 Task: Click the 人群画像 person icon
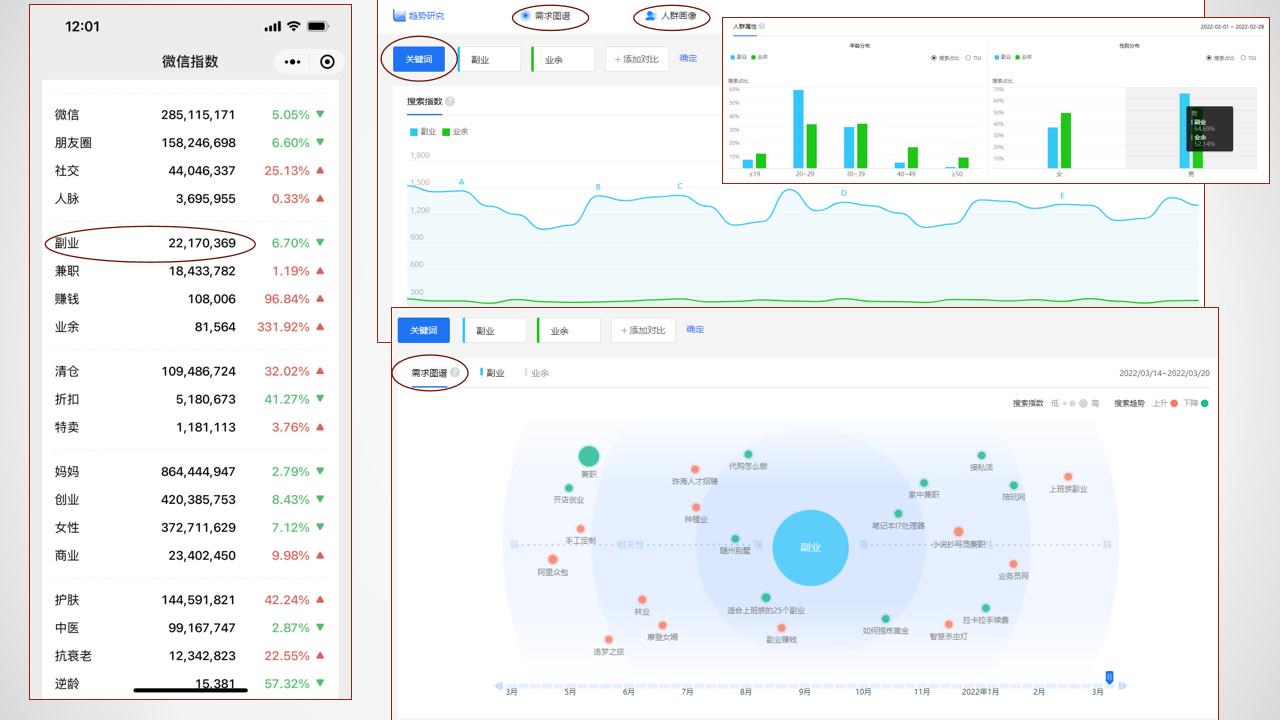pos(651,16)
